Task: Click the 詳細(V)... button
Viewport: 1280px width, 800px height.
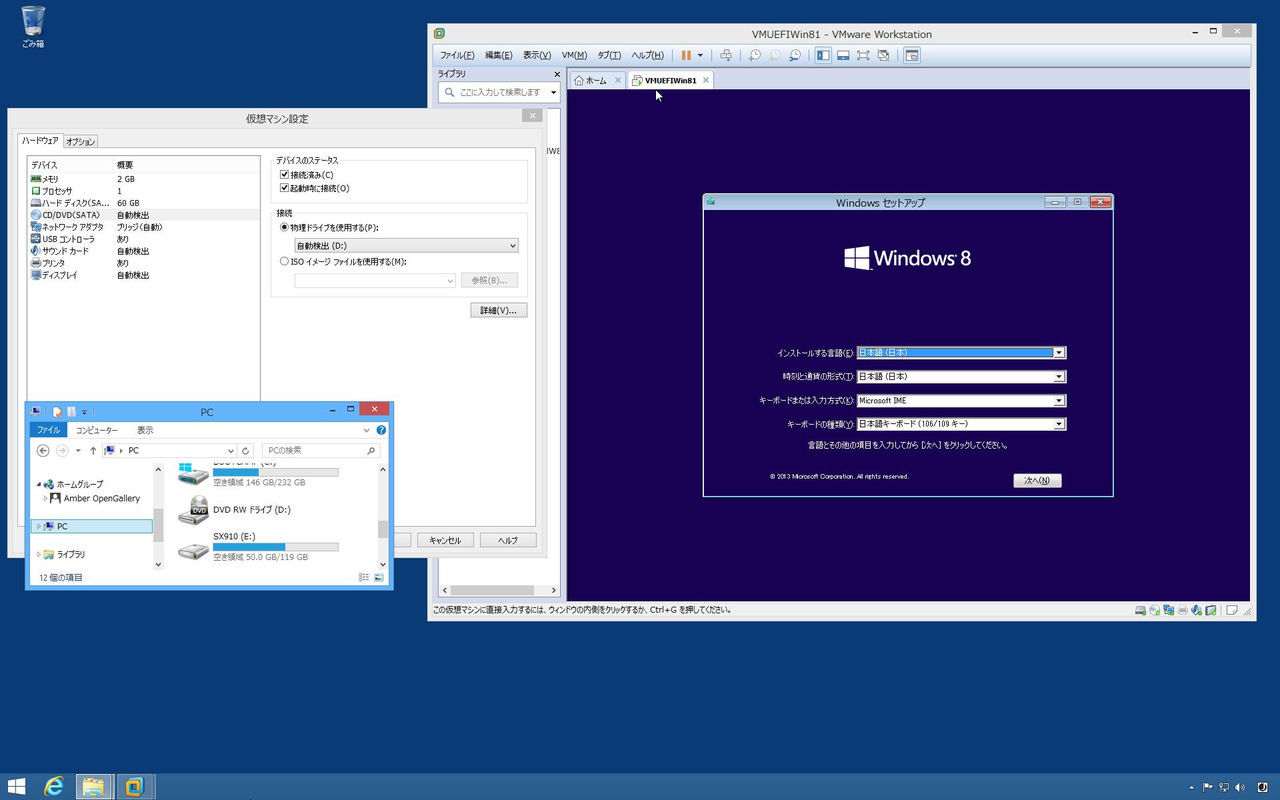Action: coord(498,310)
